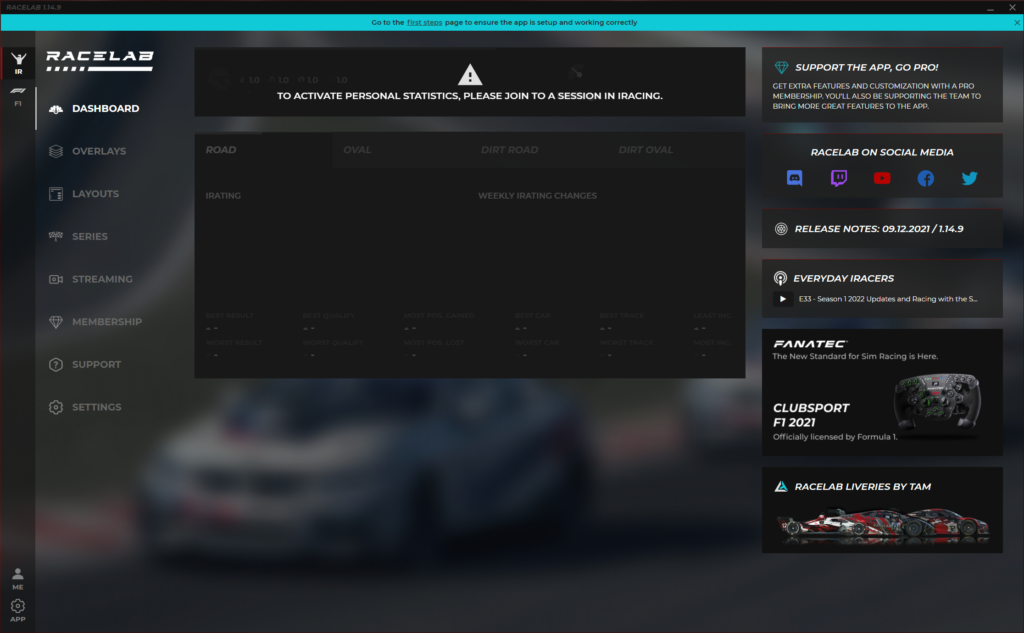
Task: Open the Layouts section
Action: tap(95, 194)
